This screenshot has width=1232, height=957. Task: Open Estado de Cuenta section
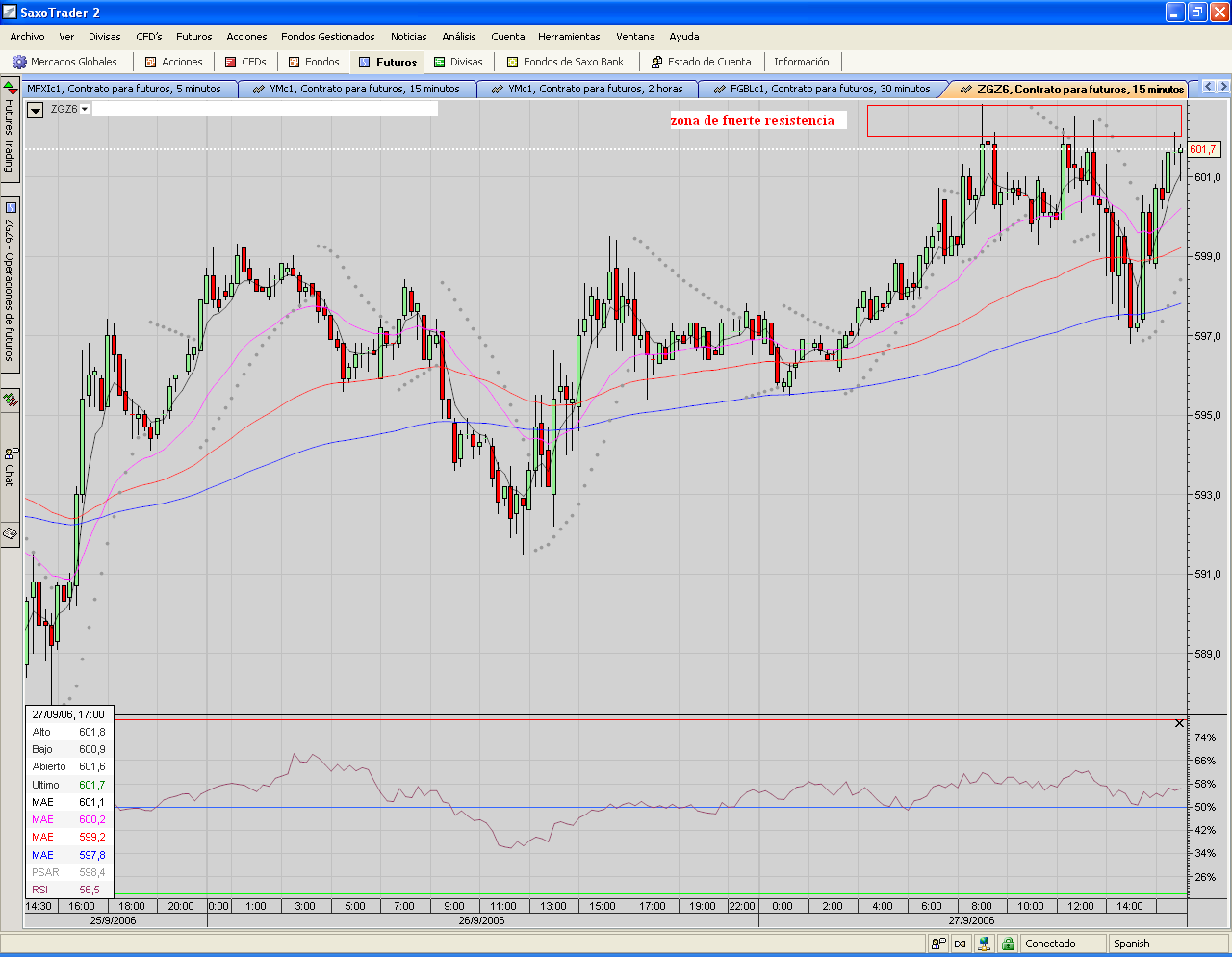[701, 62]
